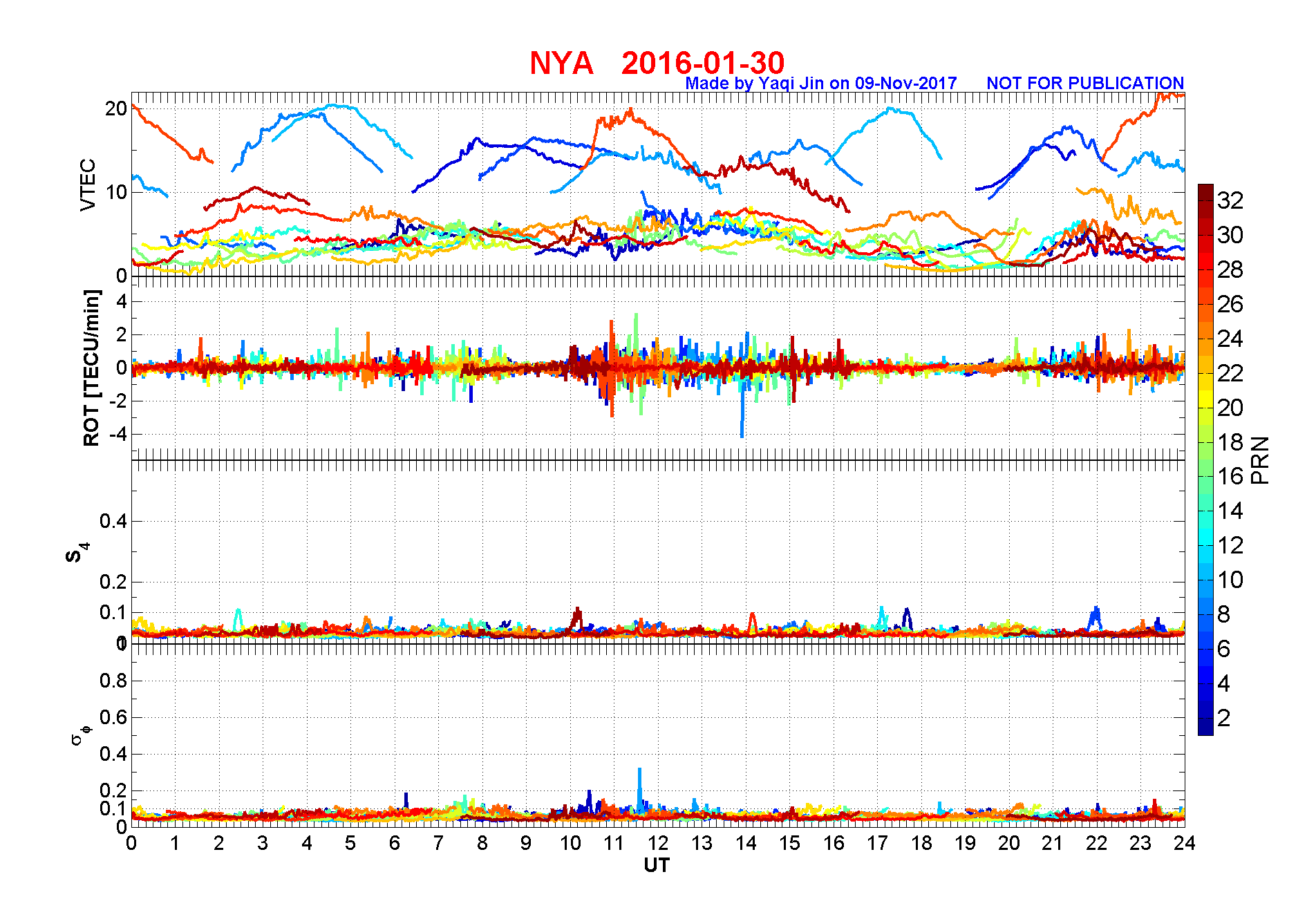Click colorbar tick label '22'

(x=1230, y=373)
